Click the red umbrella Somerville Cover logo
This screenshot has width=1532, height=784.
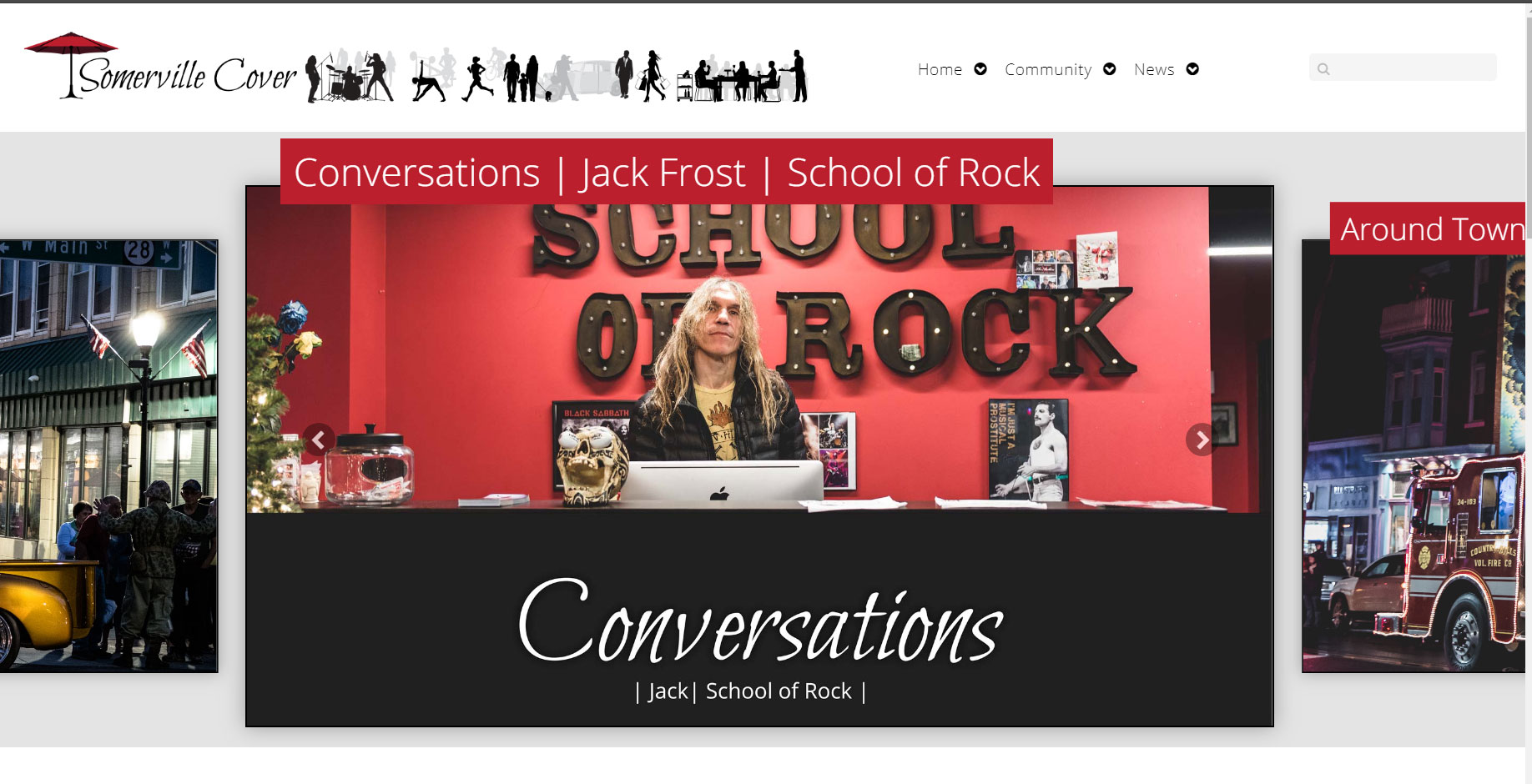(160, 68)
